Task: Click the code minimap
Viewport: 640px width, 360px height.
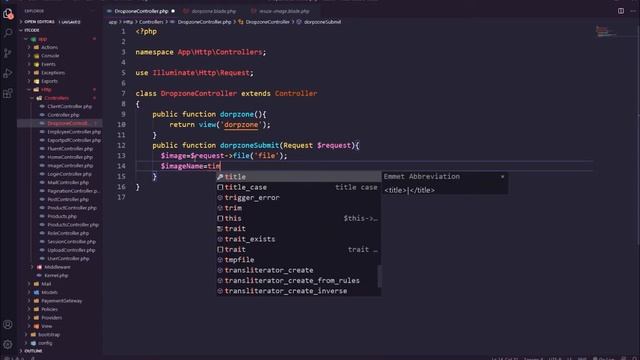Action: [606, 31]
